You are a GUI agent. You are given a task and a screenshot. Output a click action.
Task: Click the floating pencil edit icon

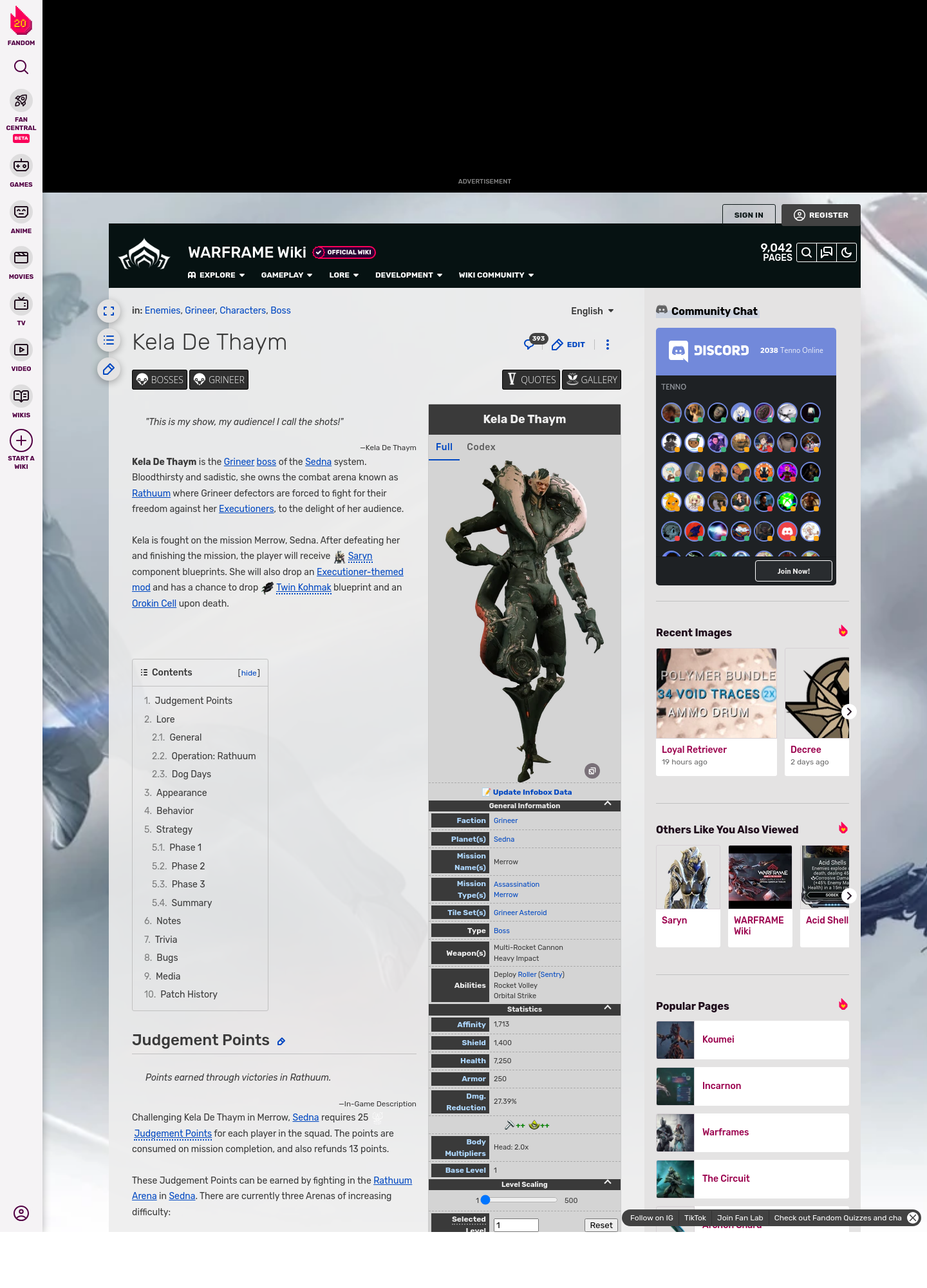pos(109,369)
